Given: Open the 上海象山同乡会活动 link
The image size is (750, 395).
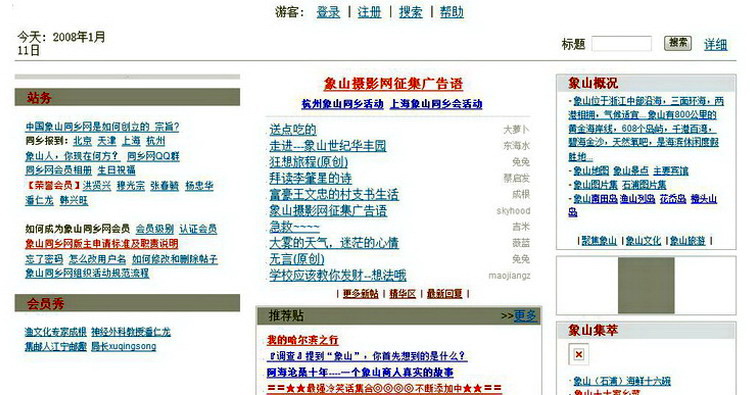Looking at the screenshot, I should [x=436, y=104].
